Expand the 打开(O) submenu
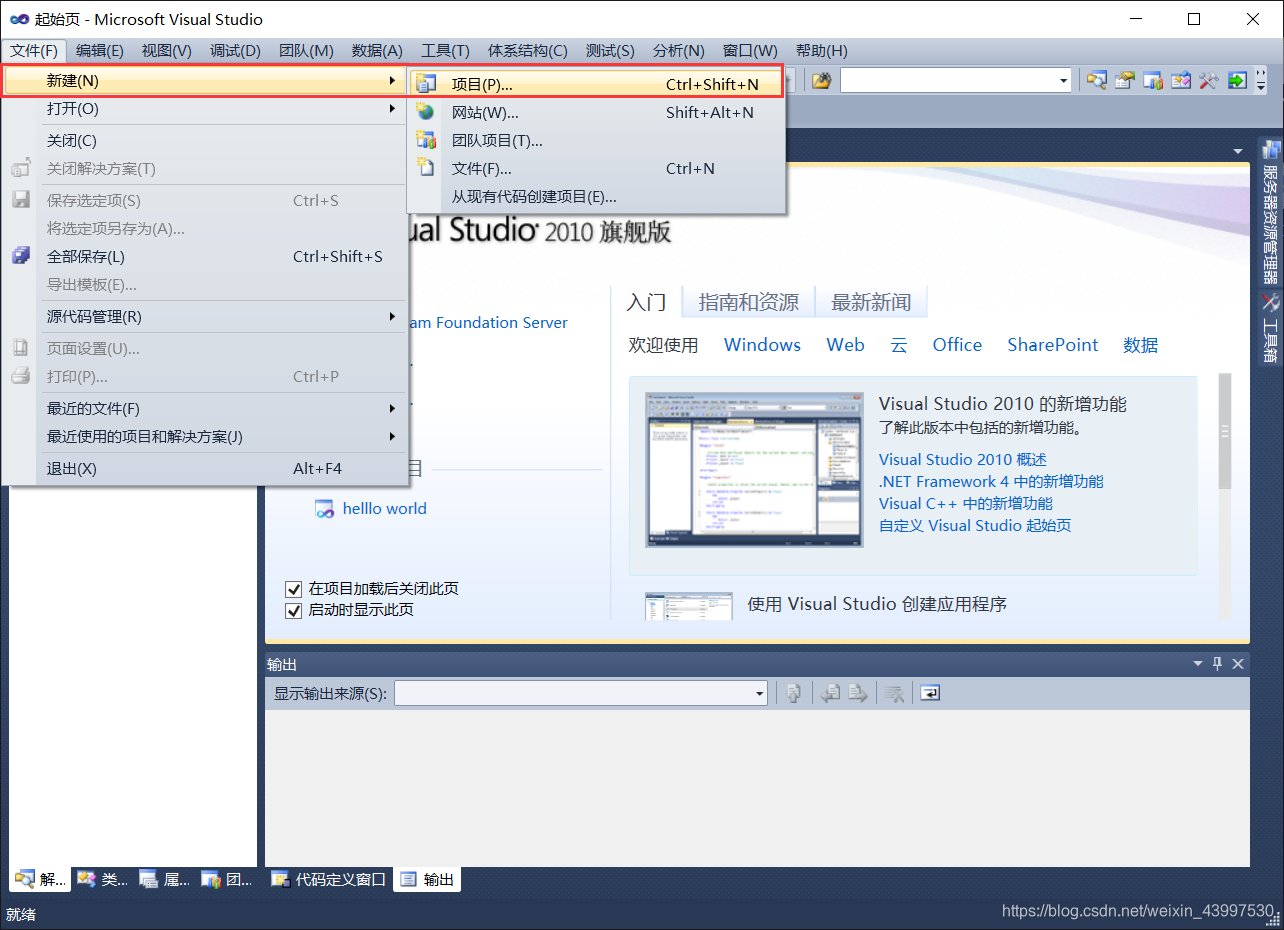Viewport: 1284px width, 930px height. (x=205, y=108)
